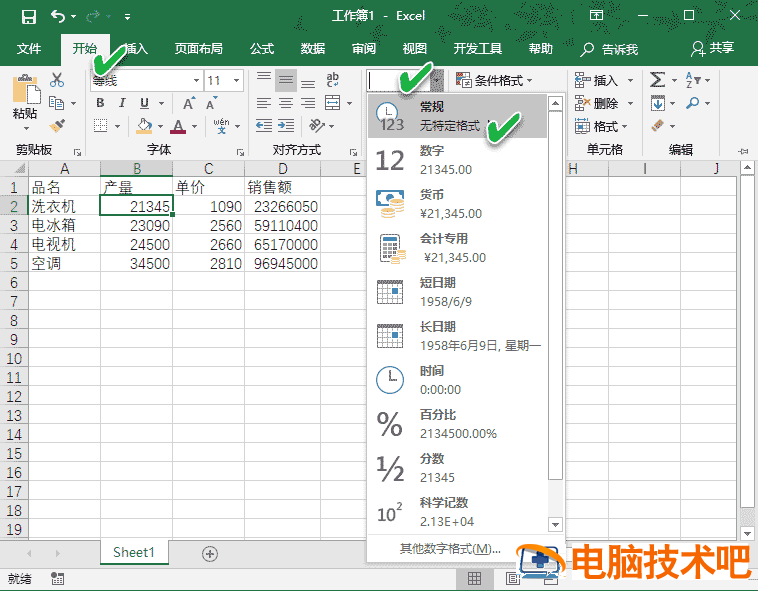Toggle Wrap Text (ab icon)
This screenshot has width=758, height=591.
(333, 80)
